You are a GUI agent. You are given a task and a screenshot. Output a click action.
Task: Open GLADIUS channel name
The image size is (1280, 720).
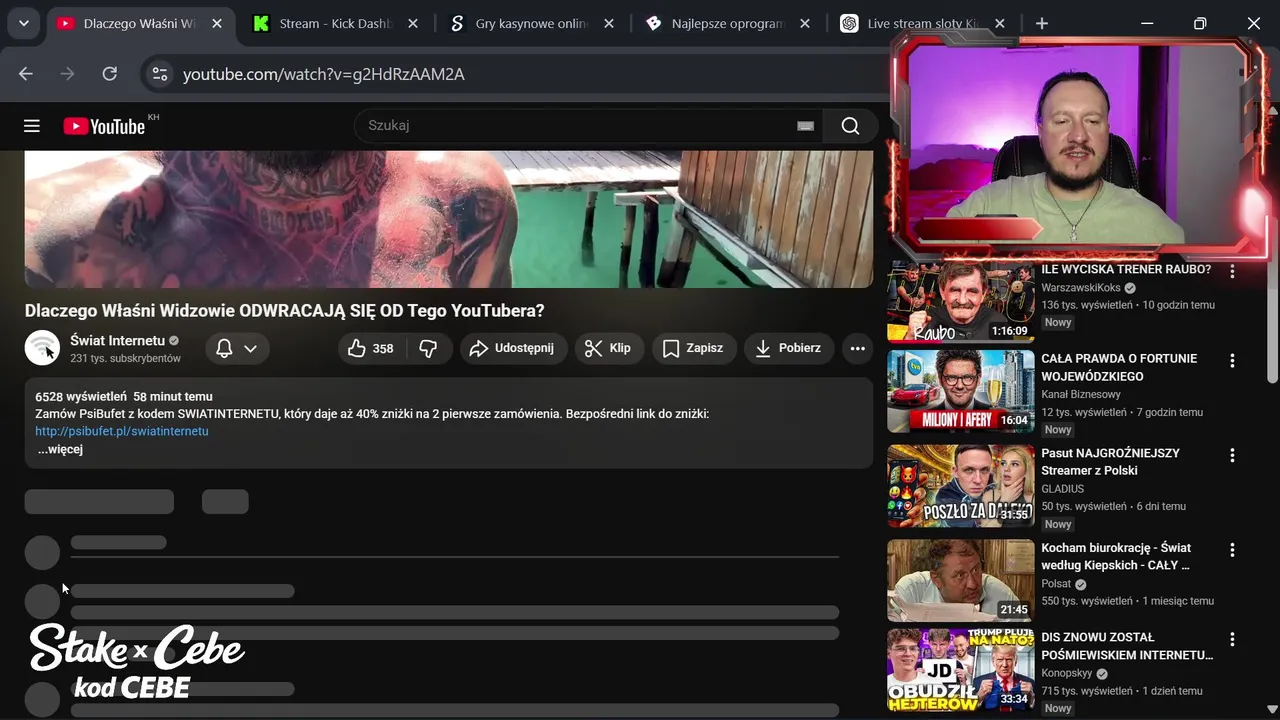coord(1062,489)
